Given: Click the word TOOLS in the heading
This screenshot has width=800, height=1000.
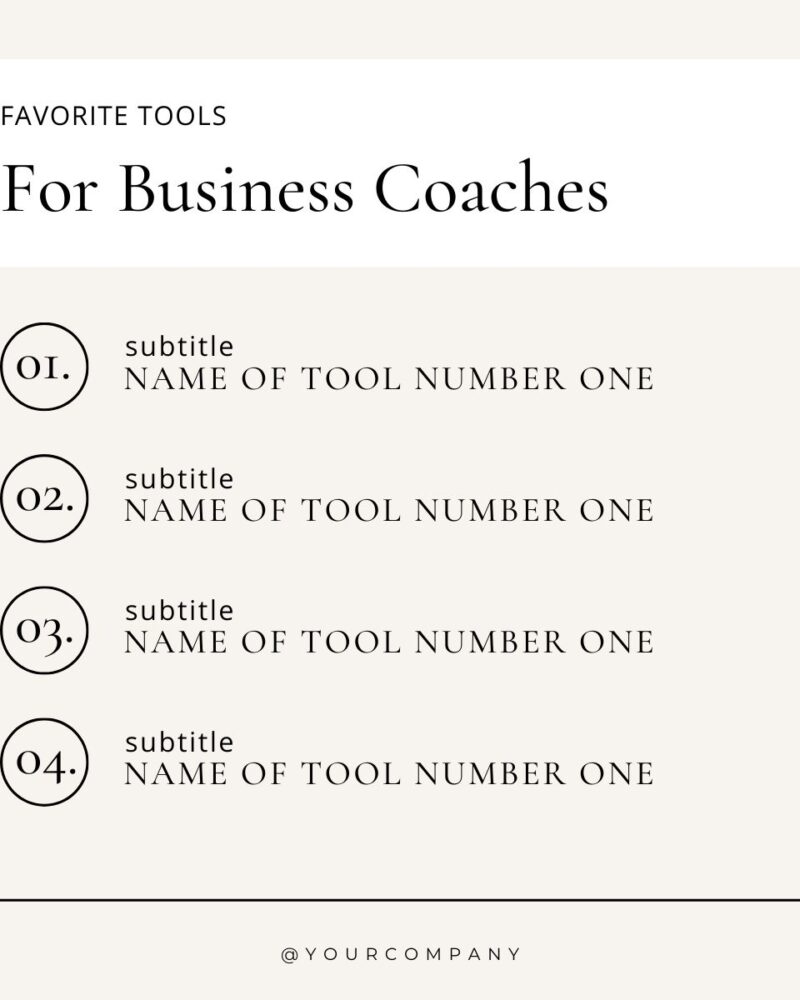Looking at the screenshot, I should (182, 116).
